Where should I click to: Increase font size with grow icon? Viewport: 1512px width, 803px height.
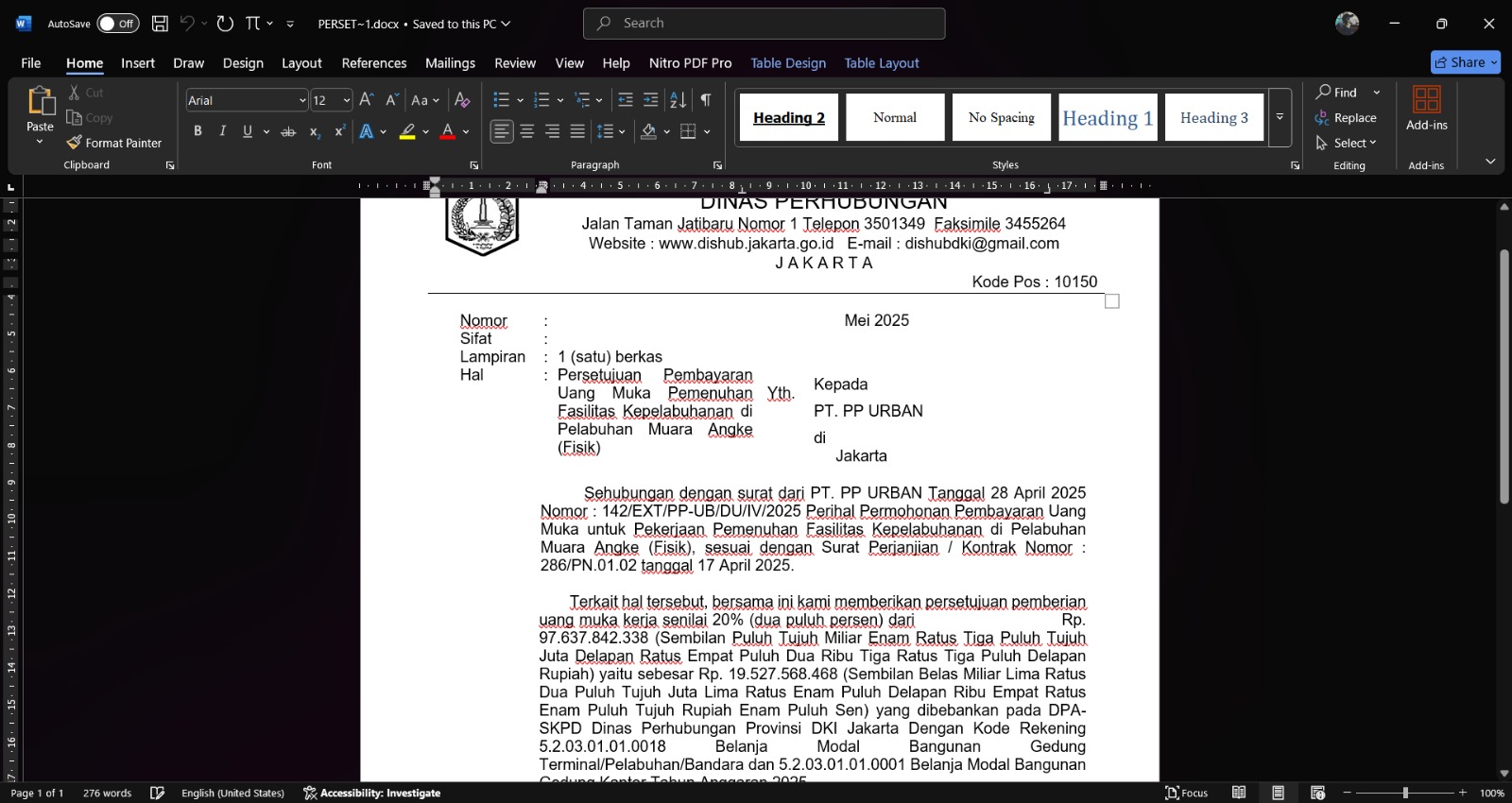[x=367, y=100]
